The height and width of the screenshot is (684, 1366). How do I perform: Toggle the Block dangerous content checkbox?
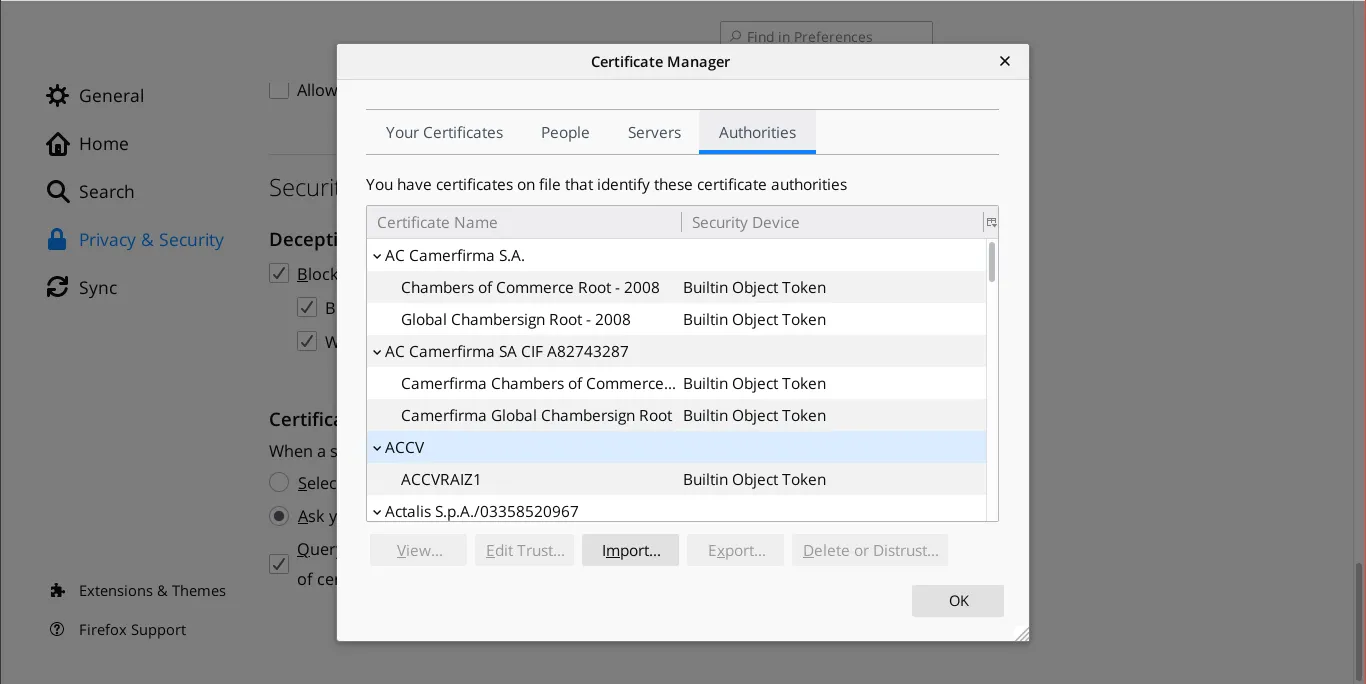[x=279, y=273]
